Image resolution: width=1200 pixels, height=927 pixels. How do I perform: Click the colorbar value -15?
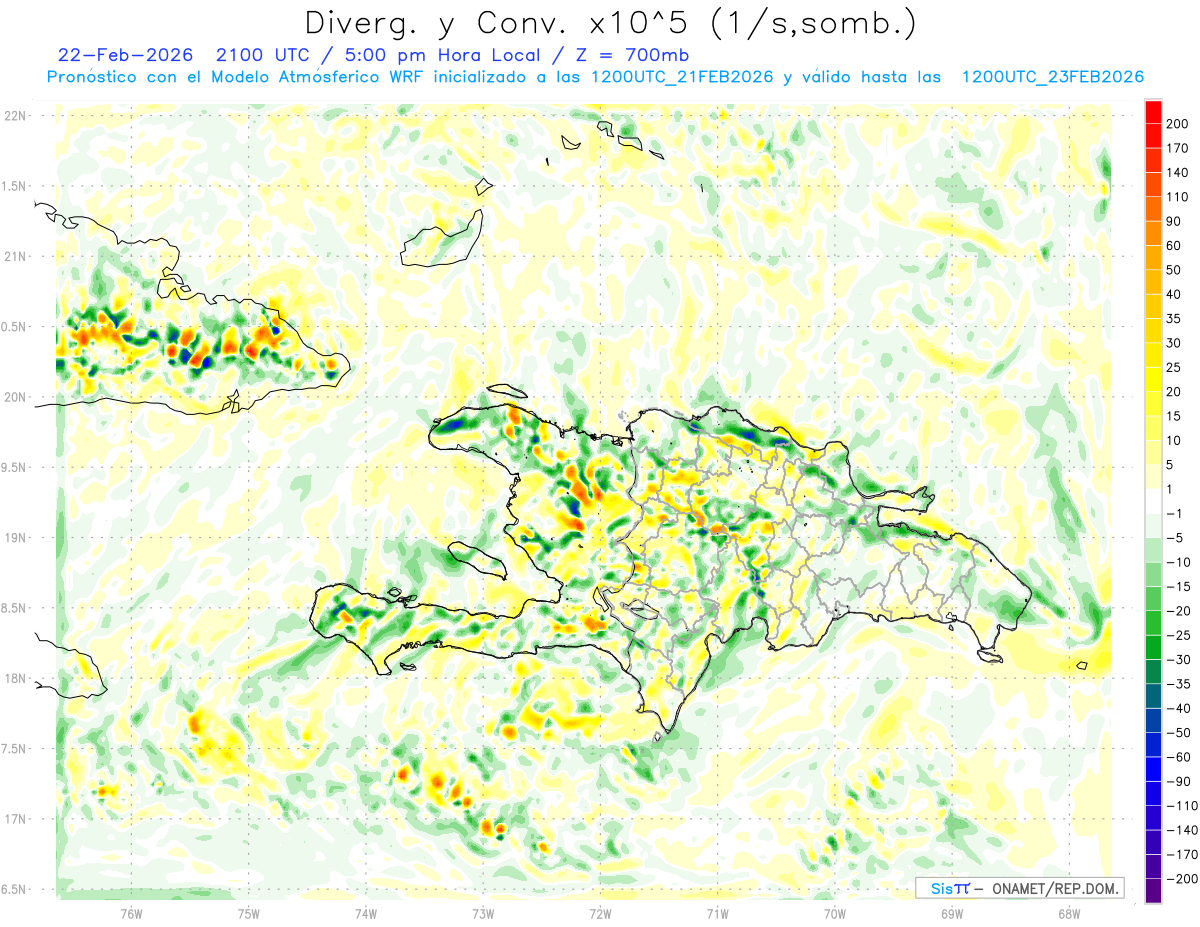(1180, 587)
